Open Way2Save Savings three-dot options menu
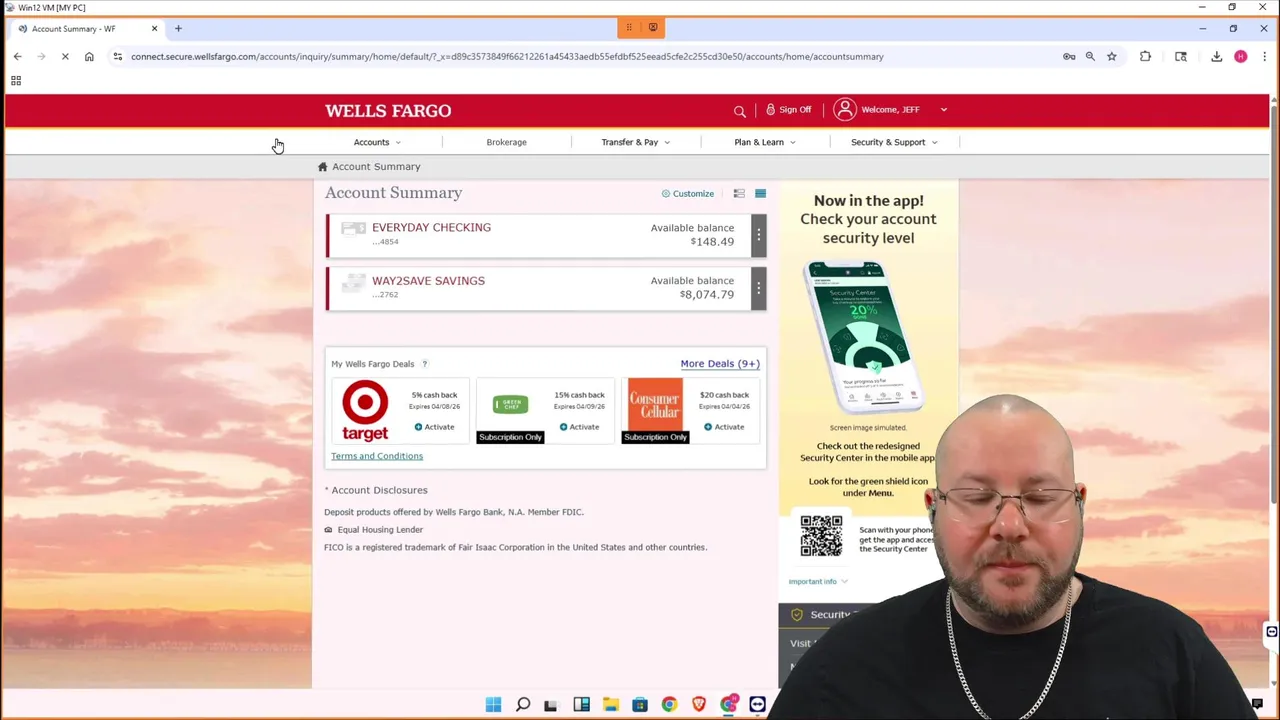Screen dimensions: 1280x720 758,288
